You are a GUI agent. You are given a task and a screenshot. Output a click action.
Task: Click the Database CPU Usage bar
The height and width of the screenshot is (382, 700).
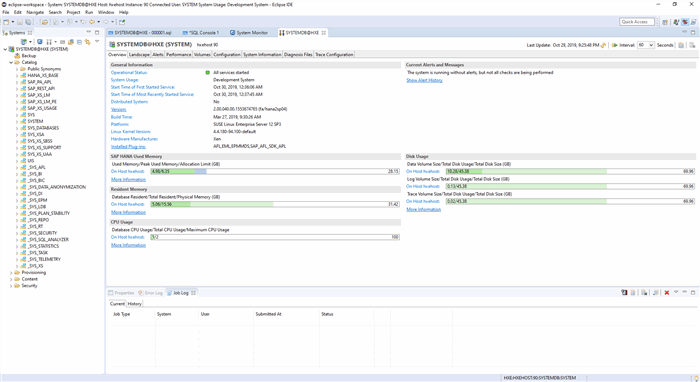pos(275,237)
